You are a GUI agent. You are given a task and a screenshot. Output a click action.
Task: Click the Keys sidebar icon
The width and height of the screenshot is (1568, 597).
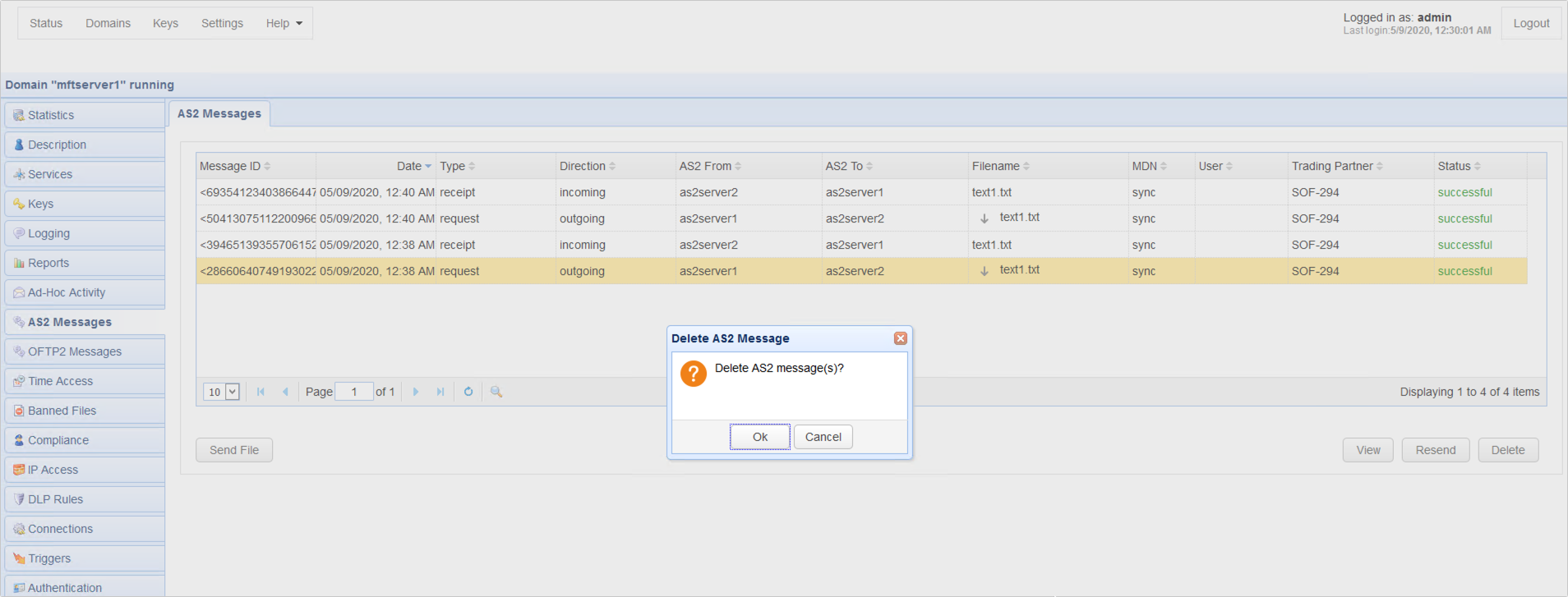[x=19, y=204]
